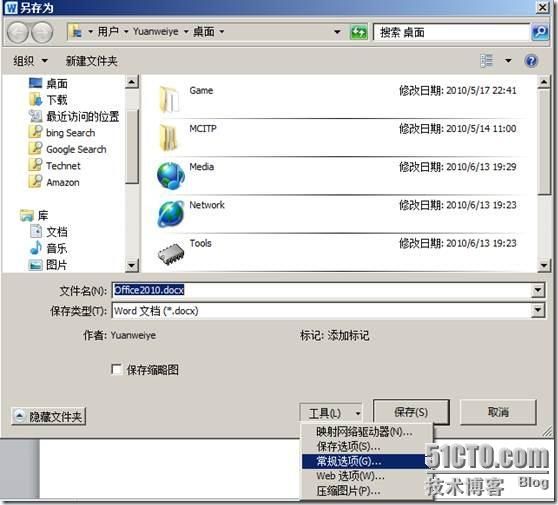Change the view with the view layout icon

487,61
